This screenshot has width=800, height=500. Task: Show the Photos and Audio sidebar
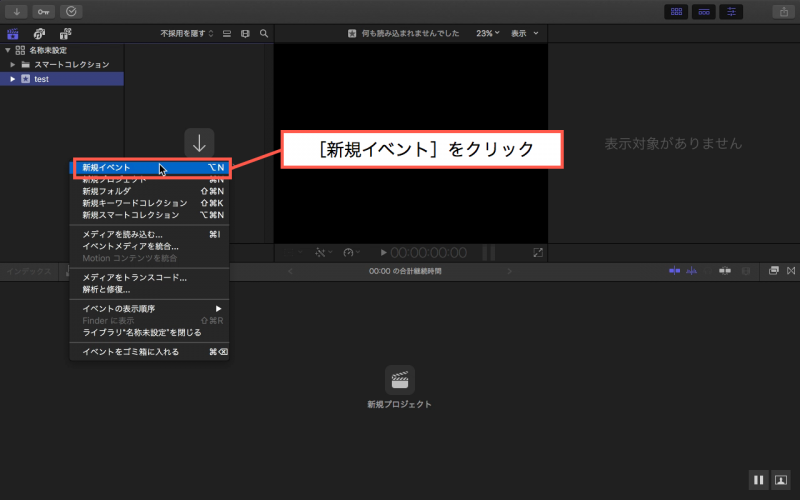pos(39,33)
